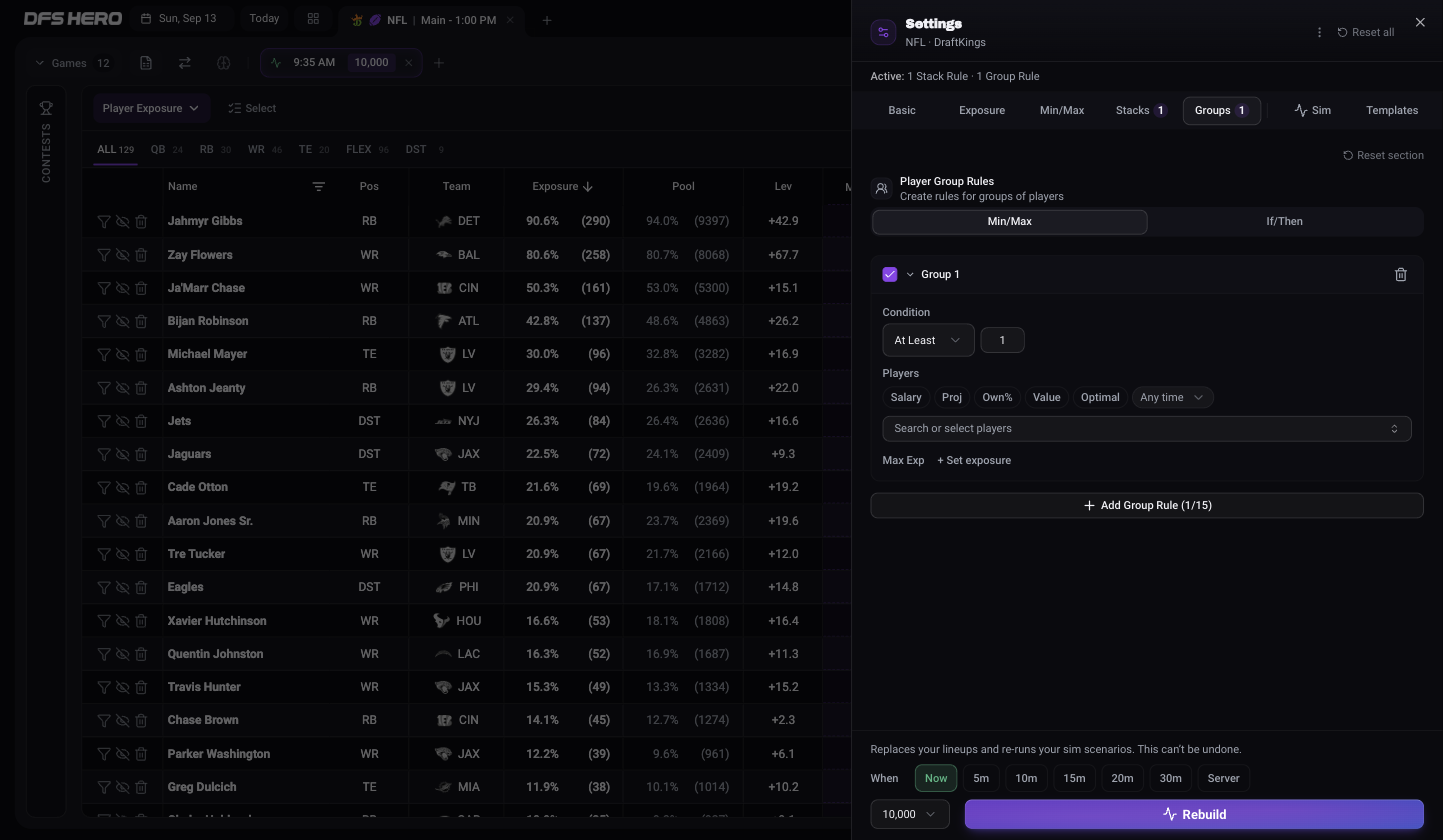Hide Ja'Marr Chase with eye-slash icon

coord(122,288)
